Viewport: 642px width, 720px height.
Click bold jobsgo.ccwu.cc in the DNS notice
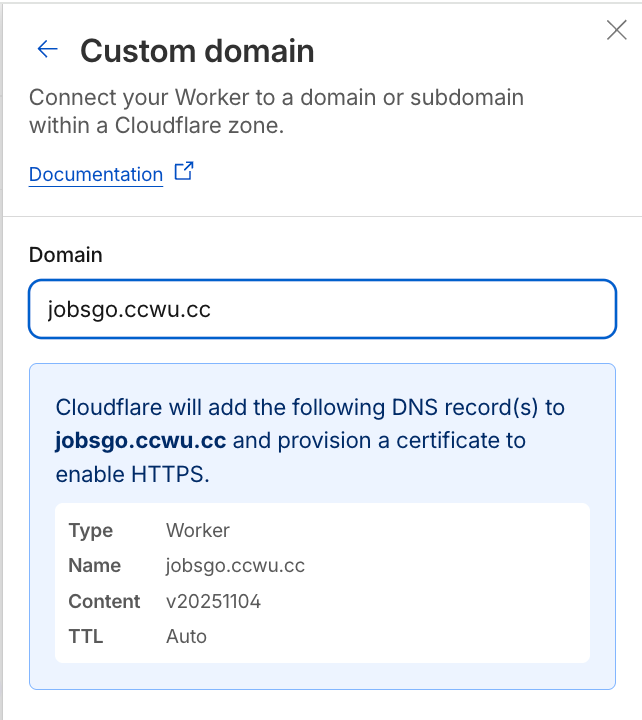pos(141,441)
